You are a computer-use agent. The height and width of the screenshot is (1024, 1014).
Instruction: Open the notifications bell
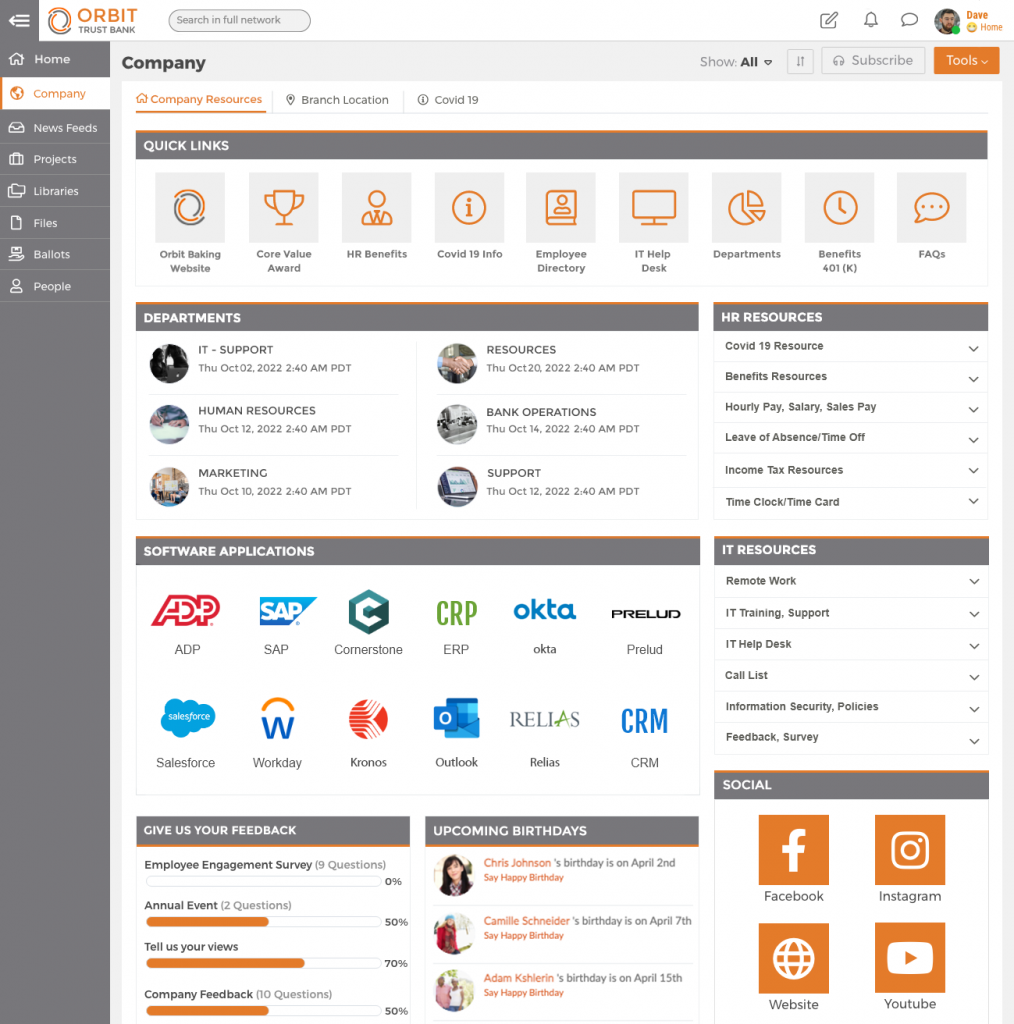click(870, 20)
